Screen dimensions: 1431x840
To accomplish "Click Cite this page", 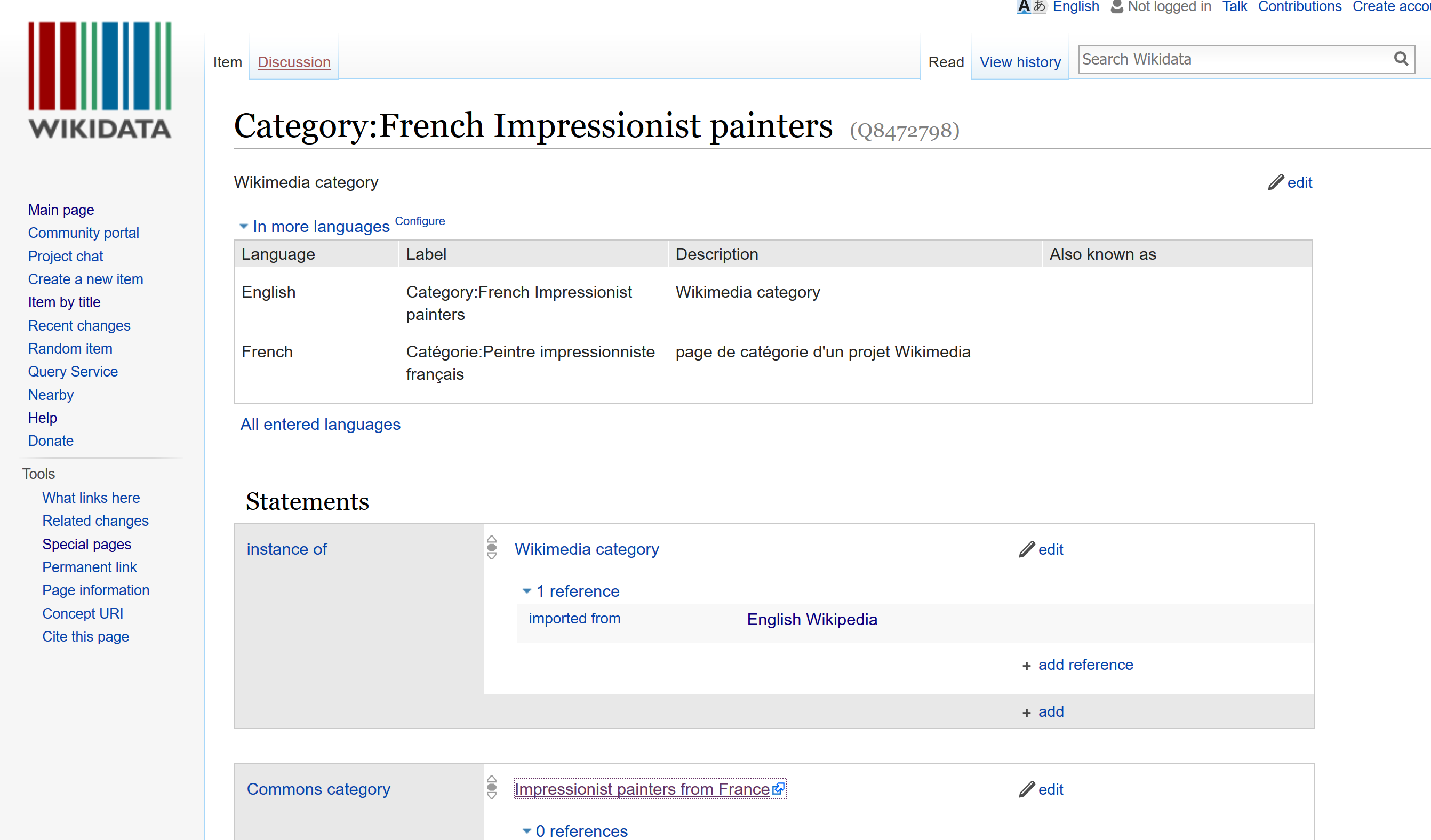I will tap(85, 636).
